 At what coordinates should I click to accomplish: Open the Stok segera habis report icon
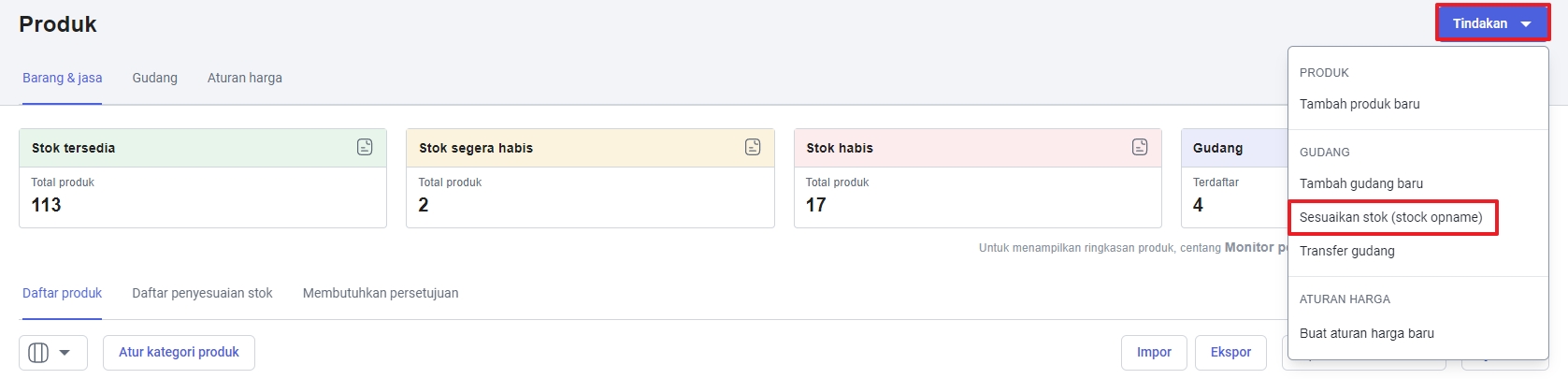click(x=753, y=147)
